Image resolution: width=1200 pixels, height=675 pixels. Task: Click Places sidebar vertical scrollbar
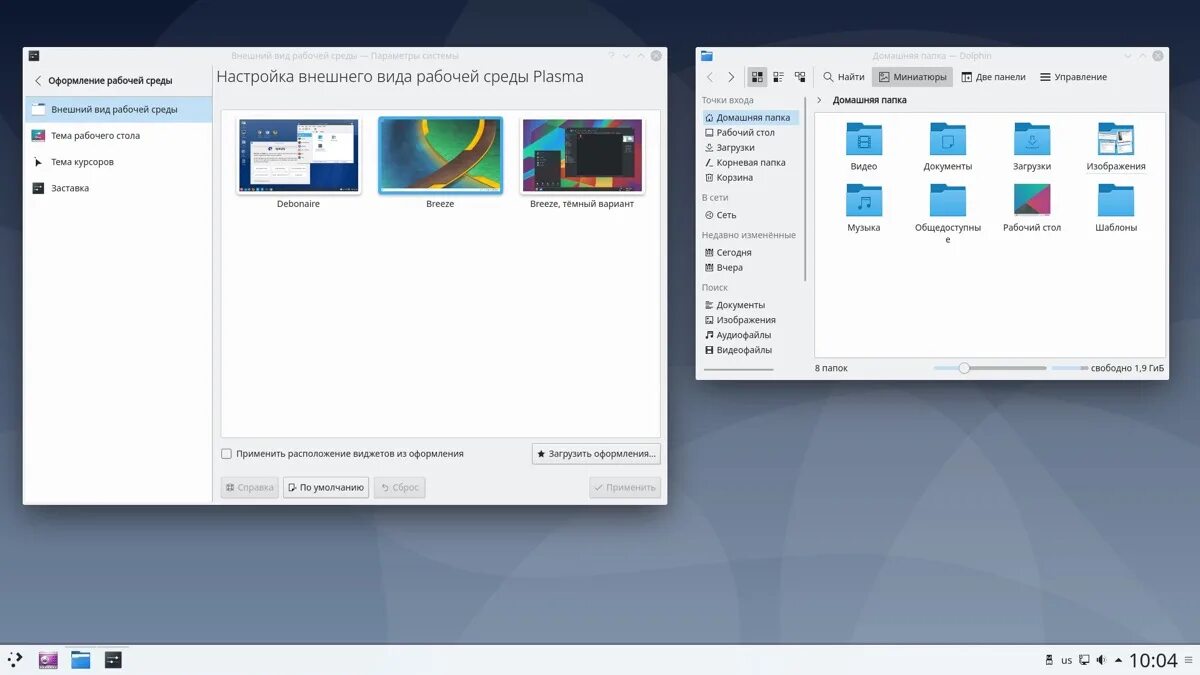805,190
